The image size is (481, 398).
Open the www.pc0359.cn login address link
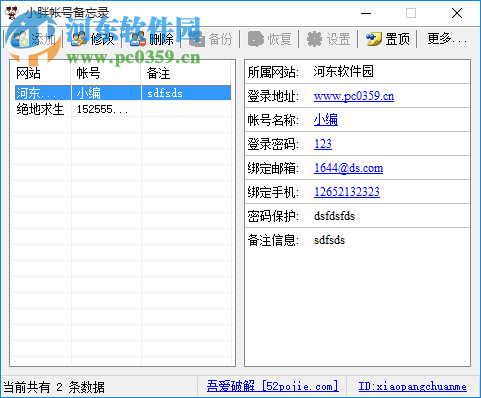354,96
